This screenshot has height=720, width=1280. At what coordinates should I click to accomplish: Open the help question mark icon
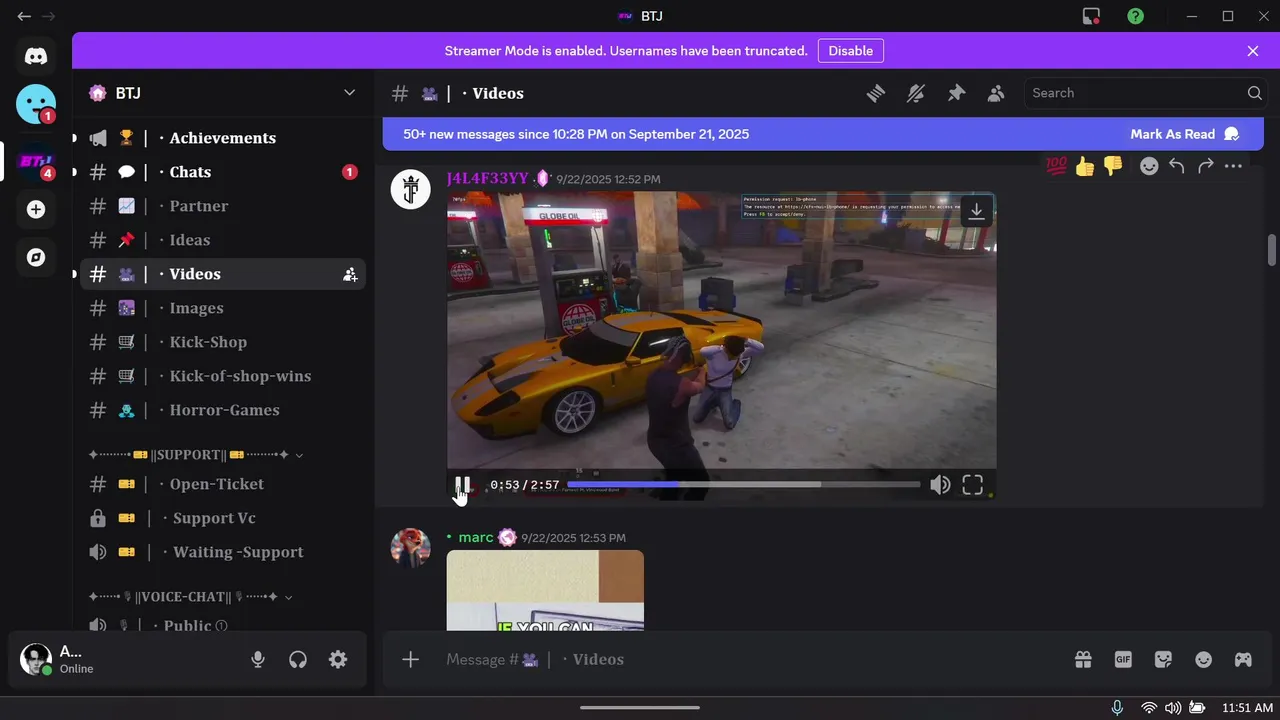coord(1135,16)
